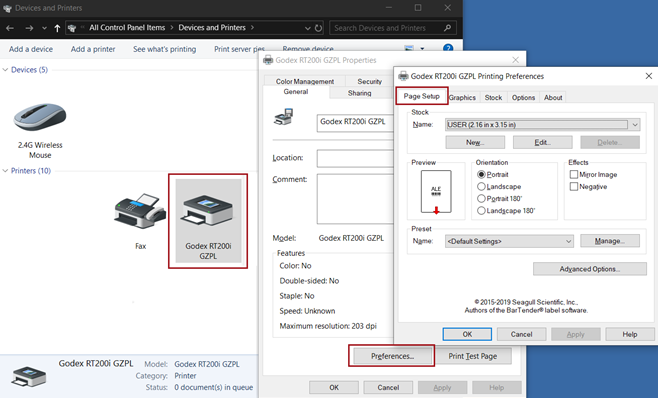The width and height of the screenshot is (658, 398).
Task: Go up one folder level arrow
Action: (57, 28)
